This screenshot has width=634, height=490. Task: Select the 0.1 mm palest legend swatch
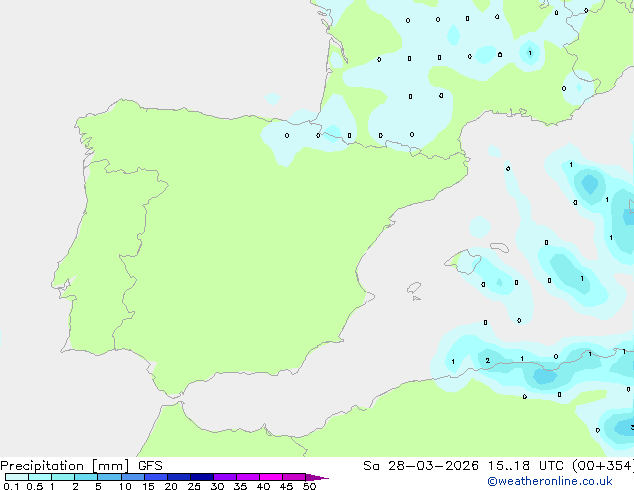(x=17, y=477)
